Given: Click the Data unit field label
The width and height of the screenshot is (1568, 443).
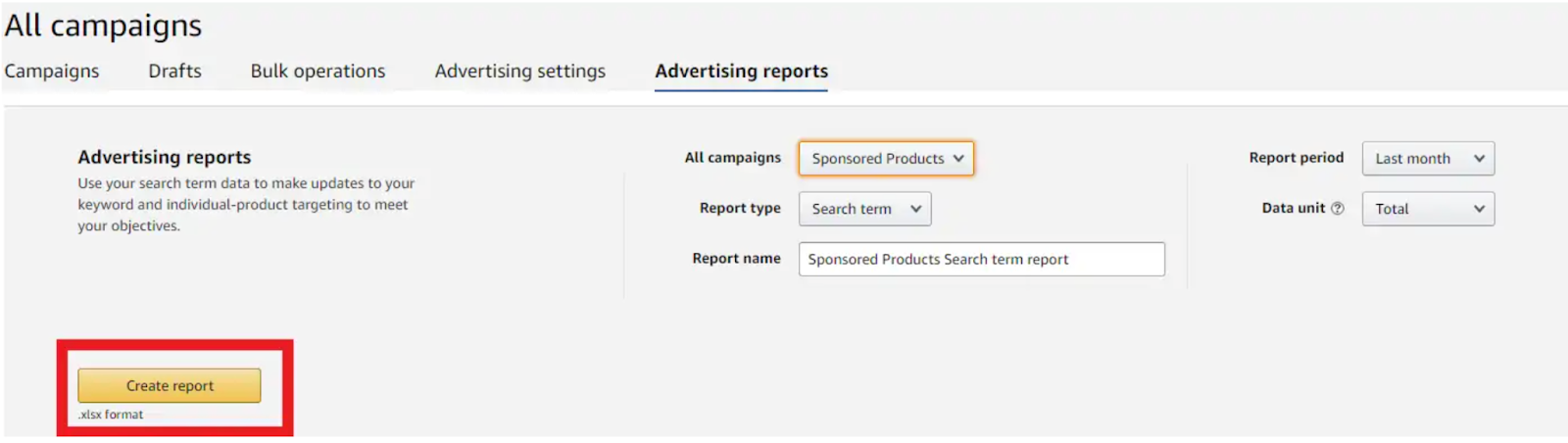Looking at the screenshot, I should tap(1293, 208).
